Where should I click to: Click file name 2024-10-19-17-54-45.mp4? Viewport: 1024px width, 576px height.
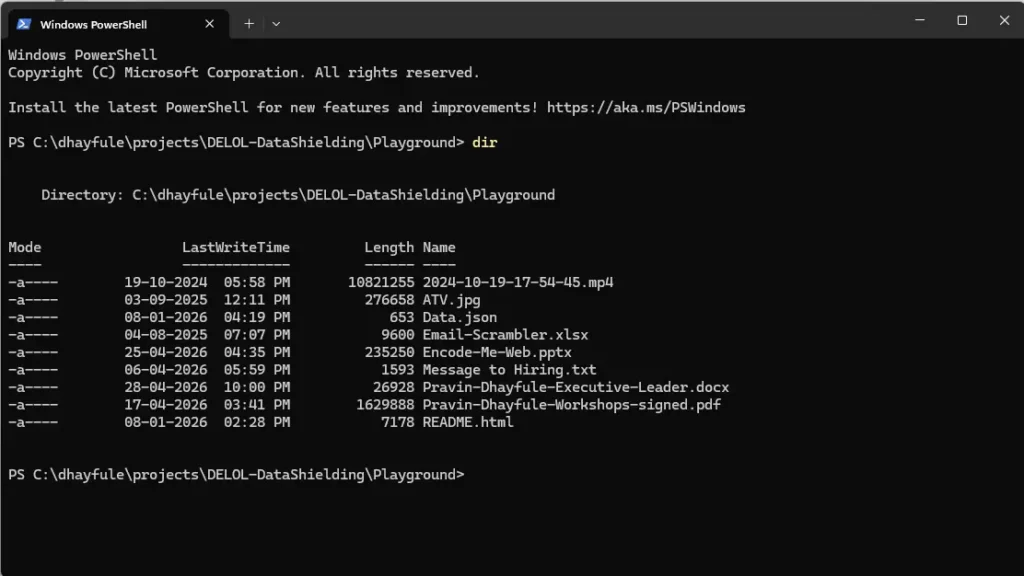tap(518, 283)
